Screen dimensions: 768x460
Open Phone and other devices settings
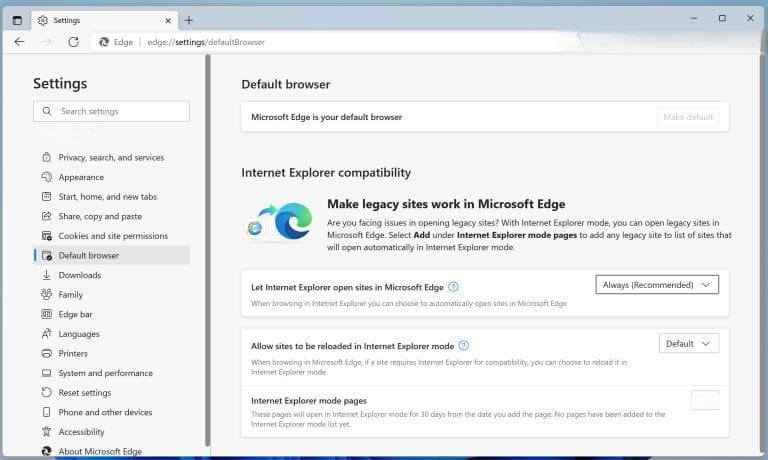105,412
